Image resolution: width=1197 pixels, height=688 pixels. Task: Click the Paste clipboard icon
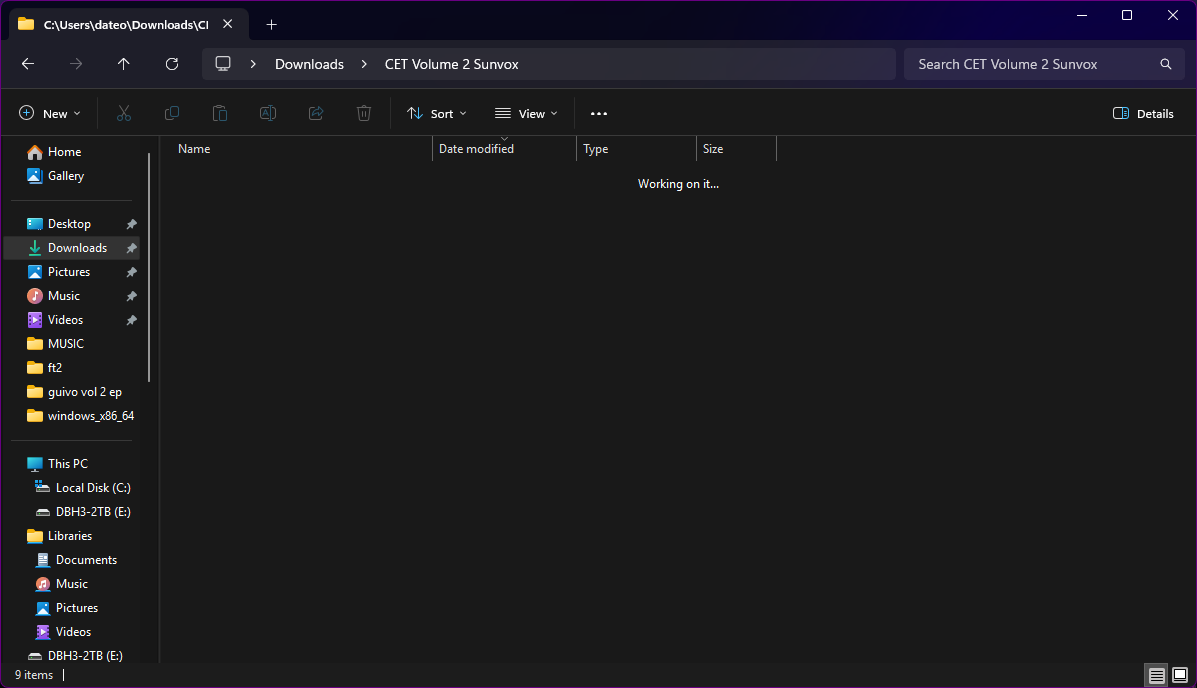(220, 114)
